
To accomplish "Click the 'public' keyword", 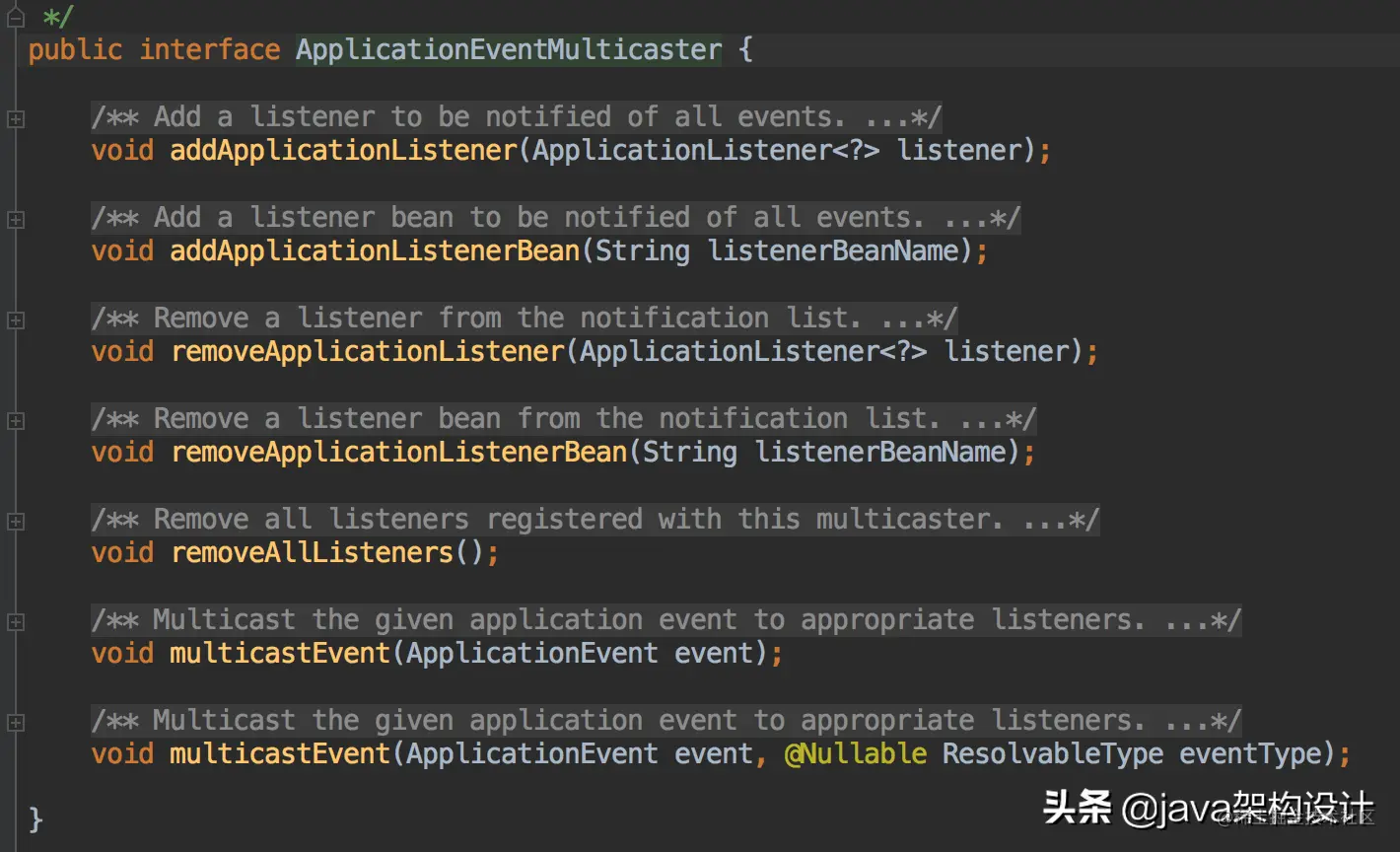I will point(75,50).
